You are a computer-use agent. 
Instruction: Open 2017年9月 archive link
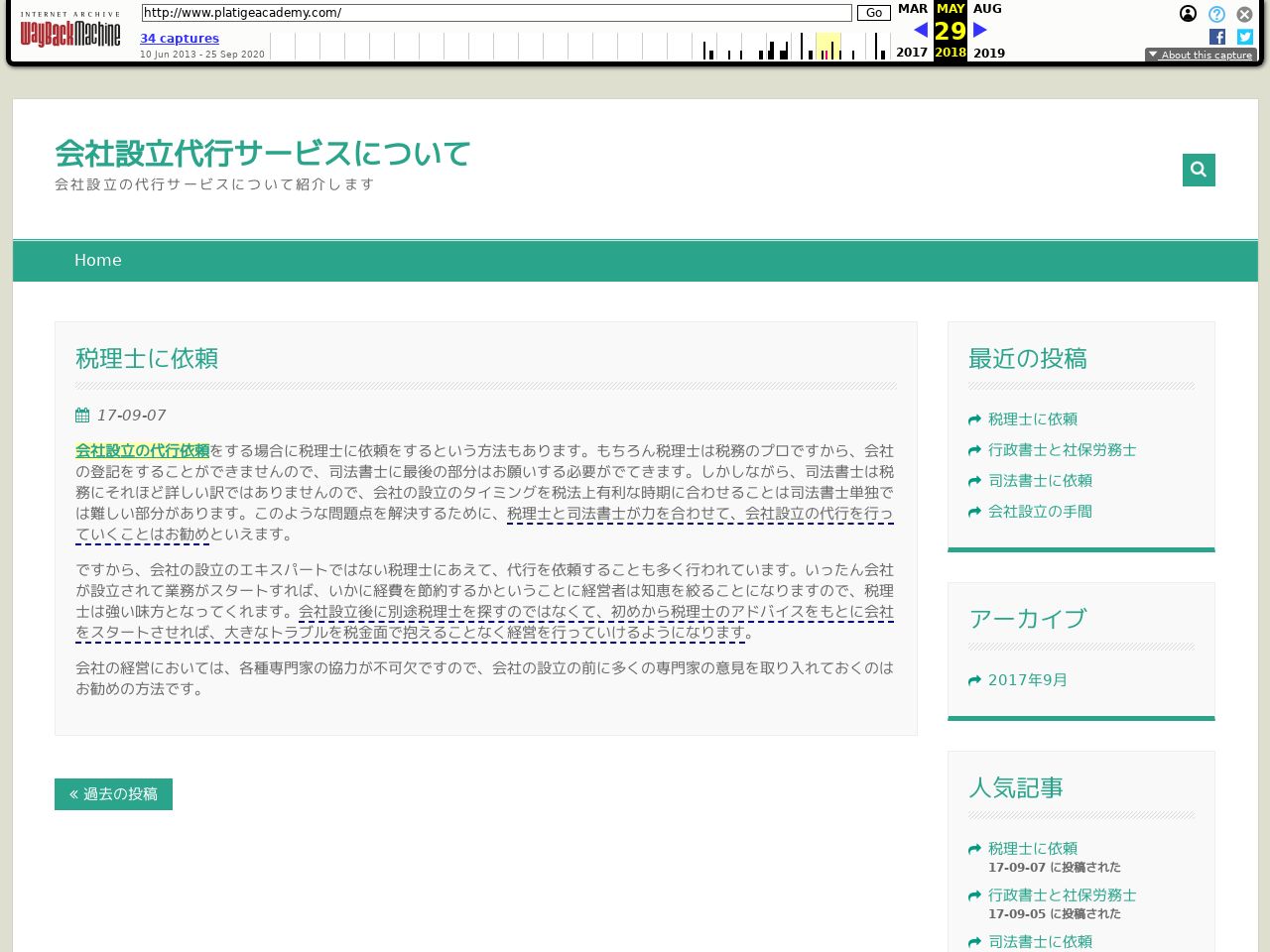click(x=1028, y=680)
